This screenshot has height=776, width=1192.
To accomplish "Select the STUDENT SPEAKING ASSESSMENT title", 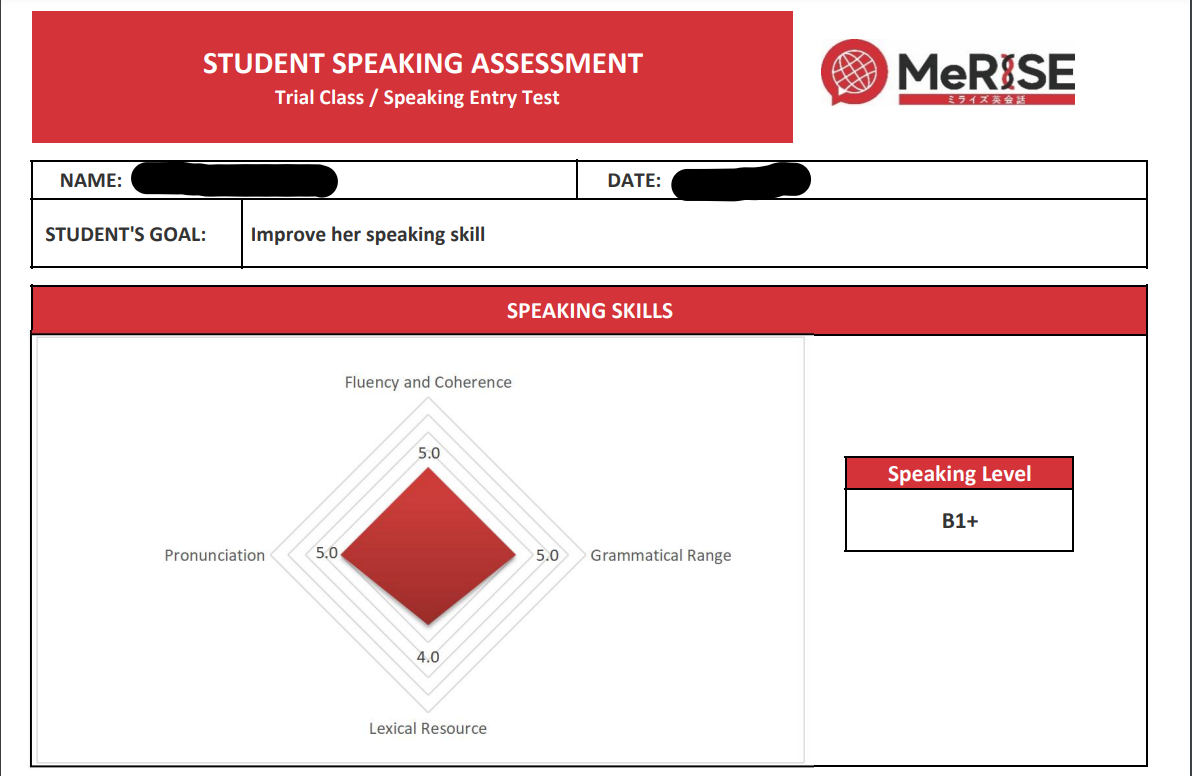I will [423, 63].
